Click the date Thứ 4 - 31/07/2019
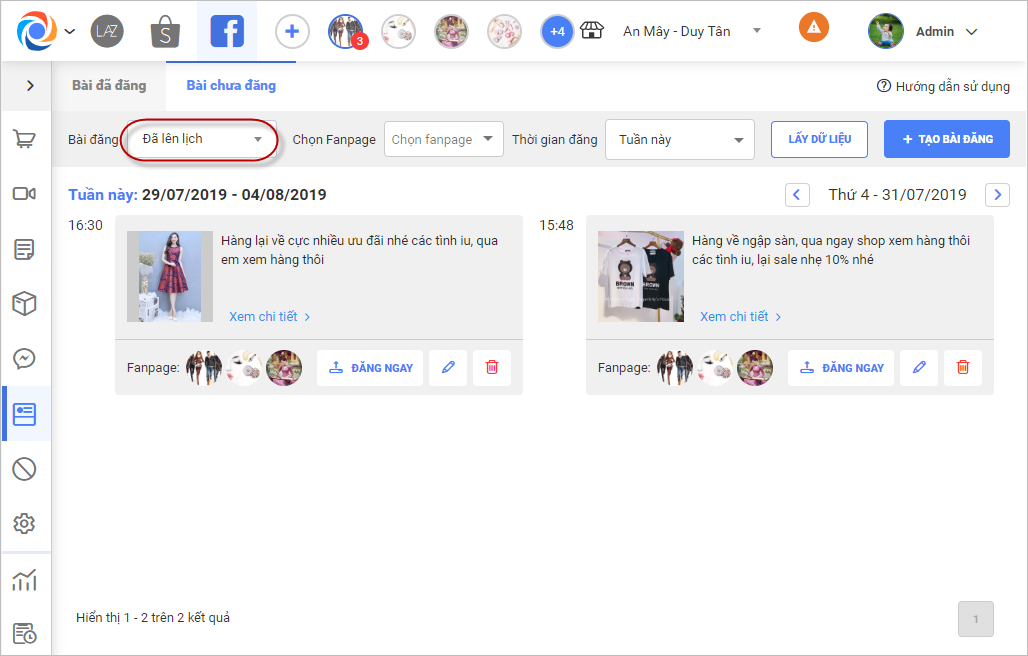 point(898,195)
